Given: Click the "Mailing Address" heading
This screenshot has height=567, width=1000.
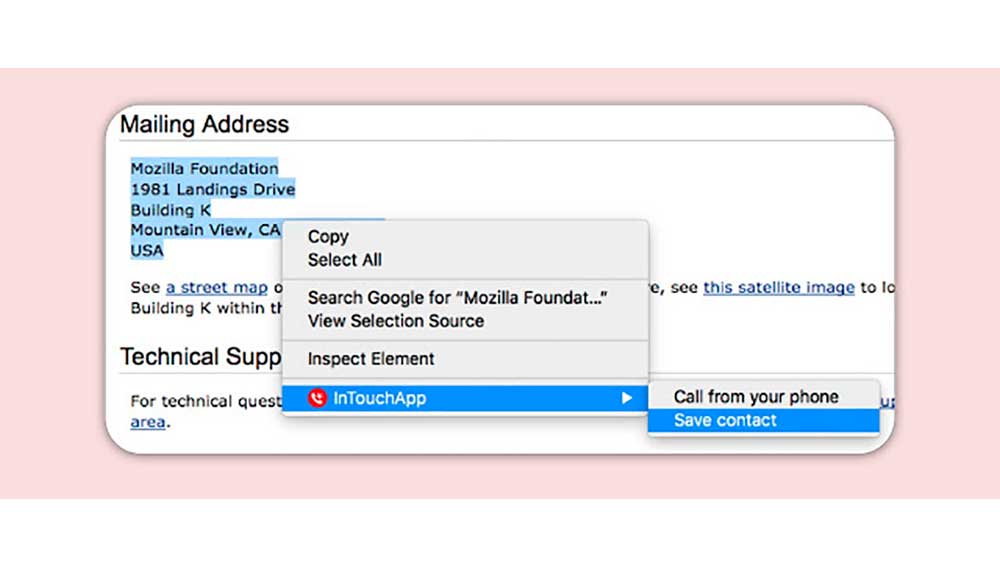Looking at the screenshot, I should [204, 125].
